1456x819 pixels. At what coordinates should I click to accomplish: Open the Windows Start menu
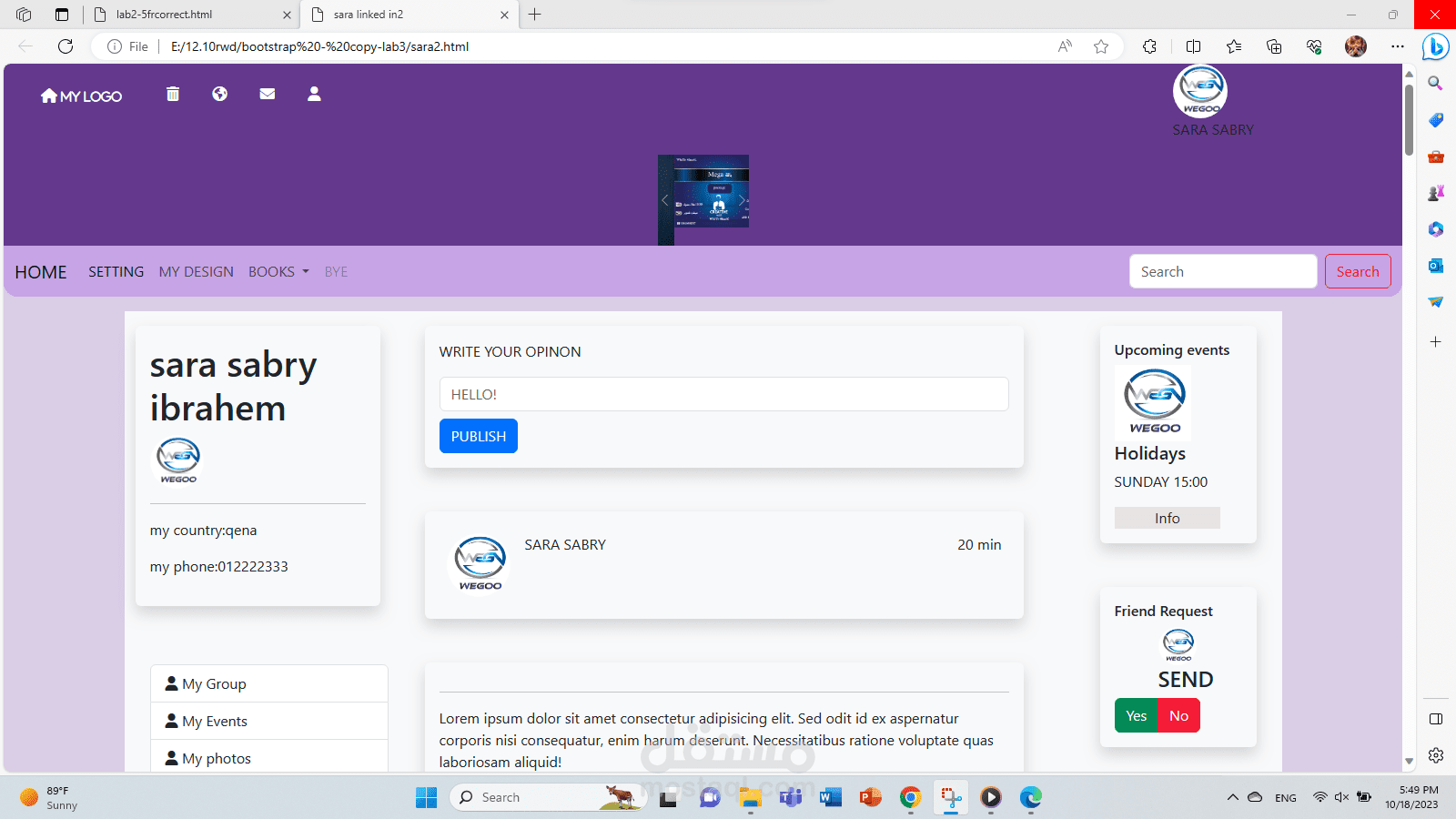426,797
